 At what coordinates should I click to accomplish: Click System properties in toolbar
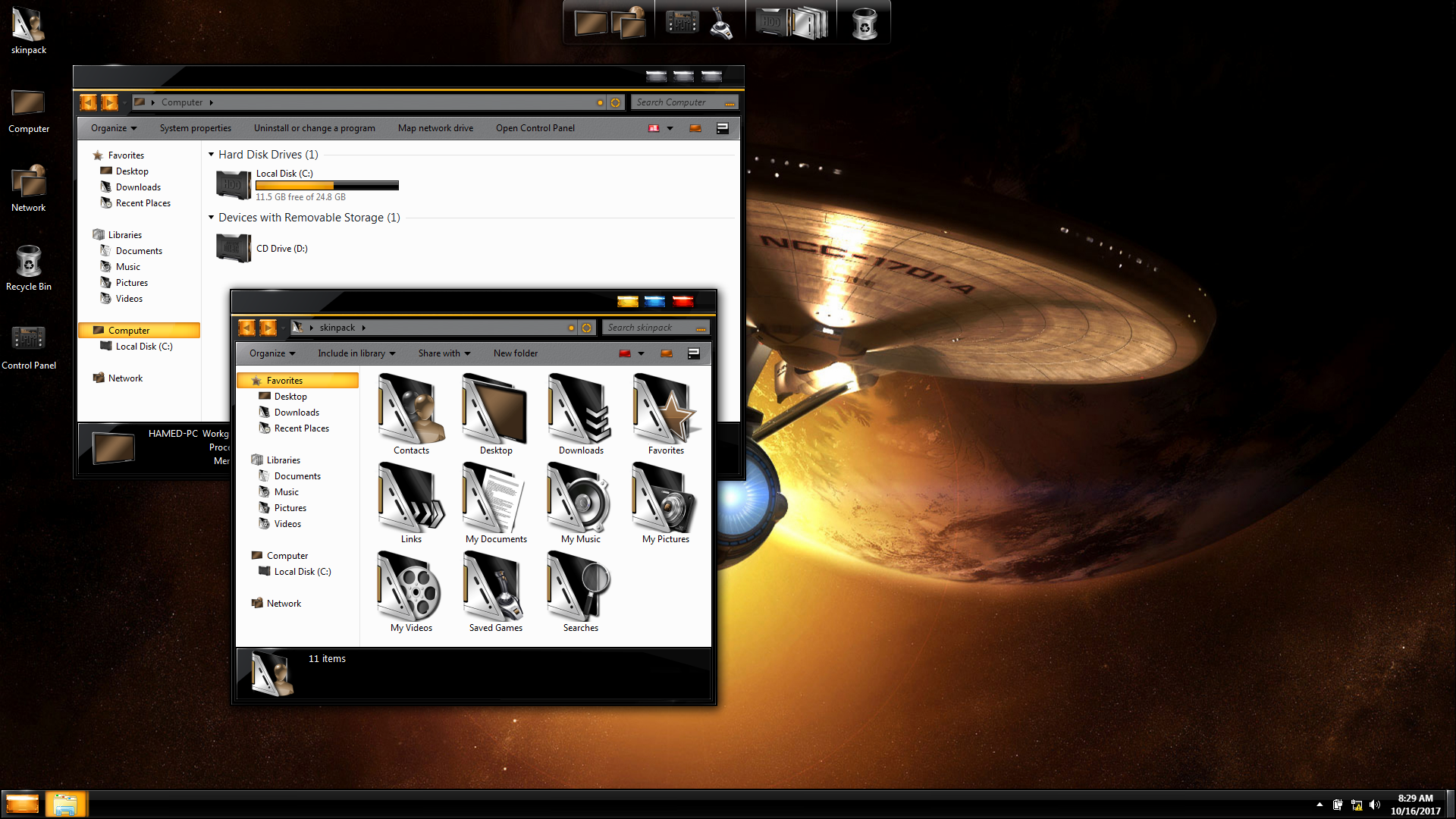(195, 128)
